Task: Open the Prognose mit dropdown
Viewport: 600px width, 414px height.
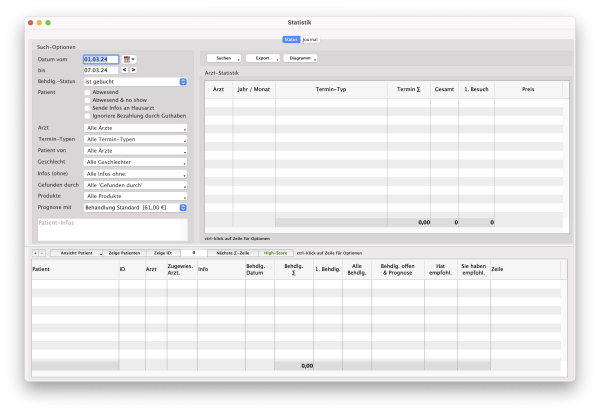Action: (x=136, y=207)
